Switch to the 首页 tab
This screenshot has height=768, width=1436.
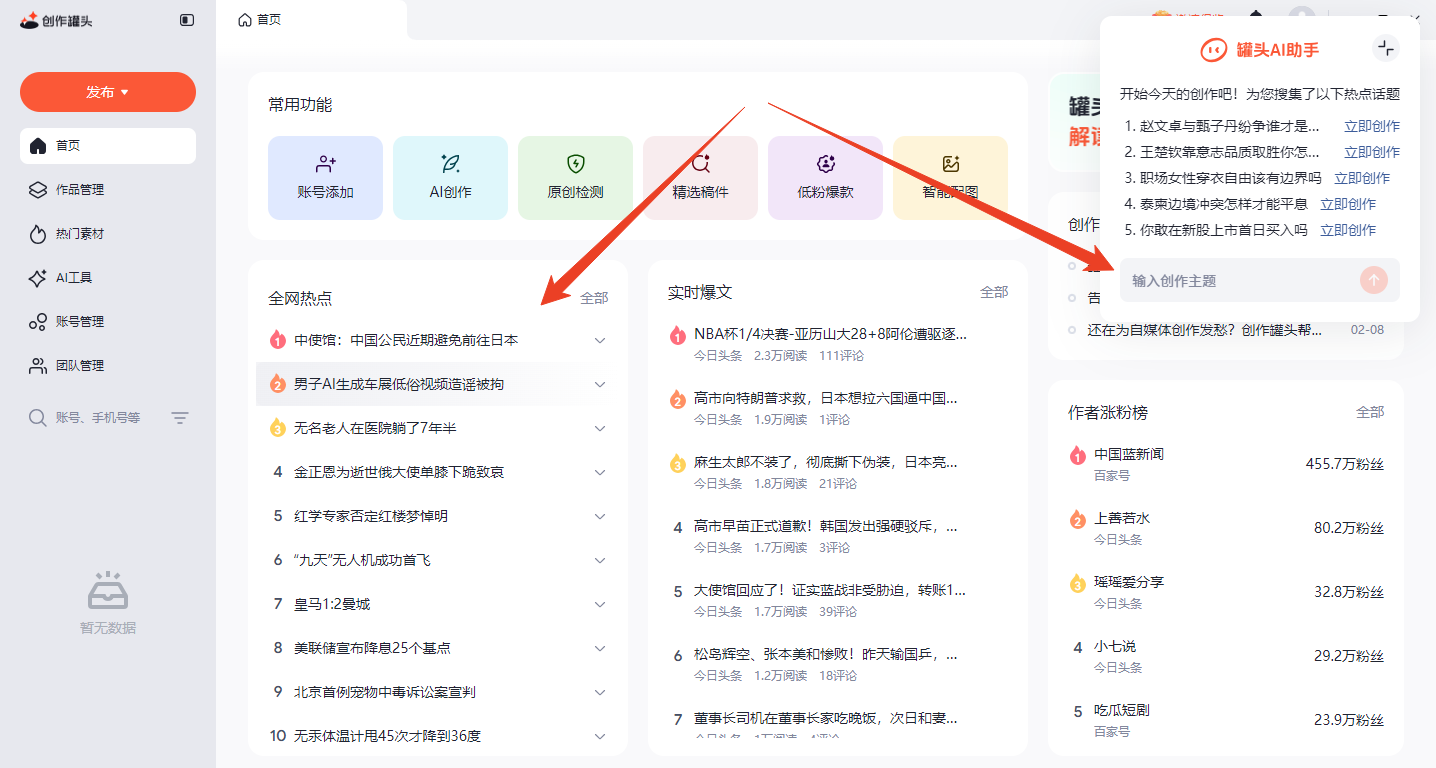pos(259,19)
